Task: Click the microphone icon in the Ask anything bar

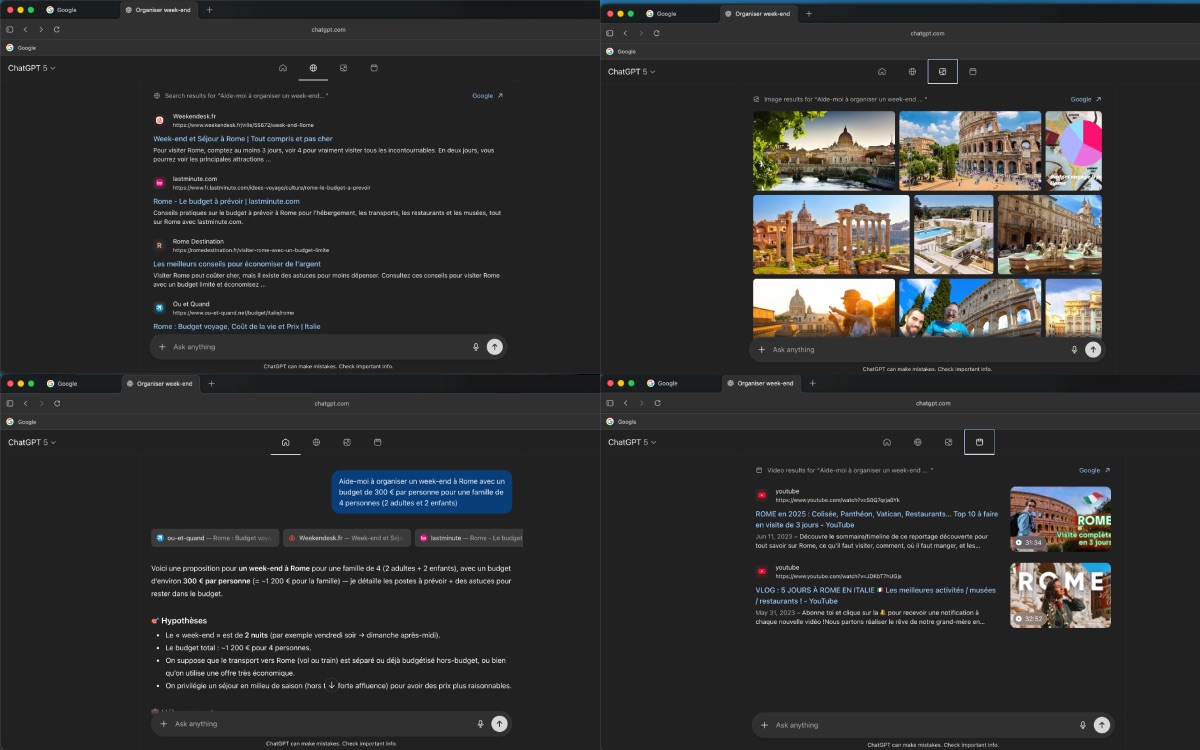Action: point(475,346)
